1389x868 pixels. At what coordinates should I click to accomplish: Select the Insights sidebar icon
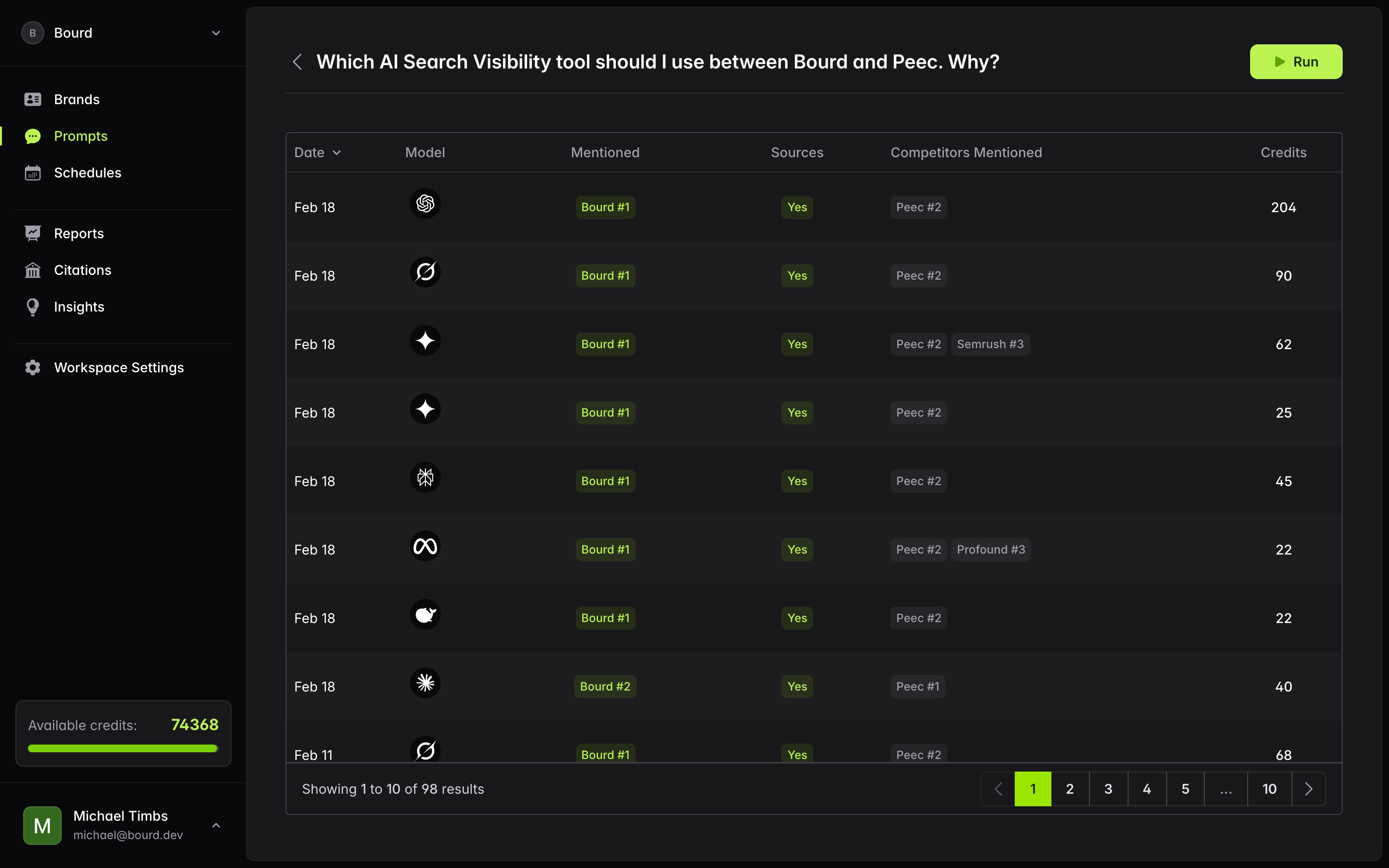pos(33,307)
